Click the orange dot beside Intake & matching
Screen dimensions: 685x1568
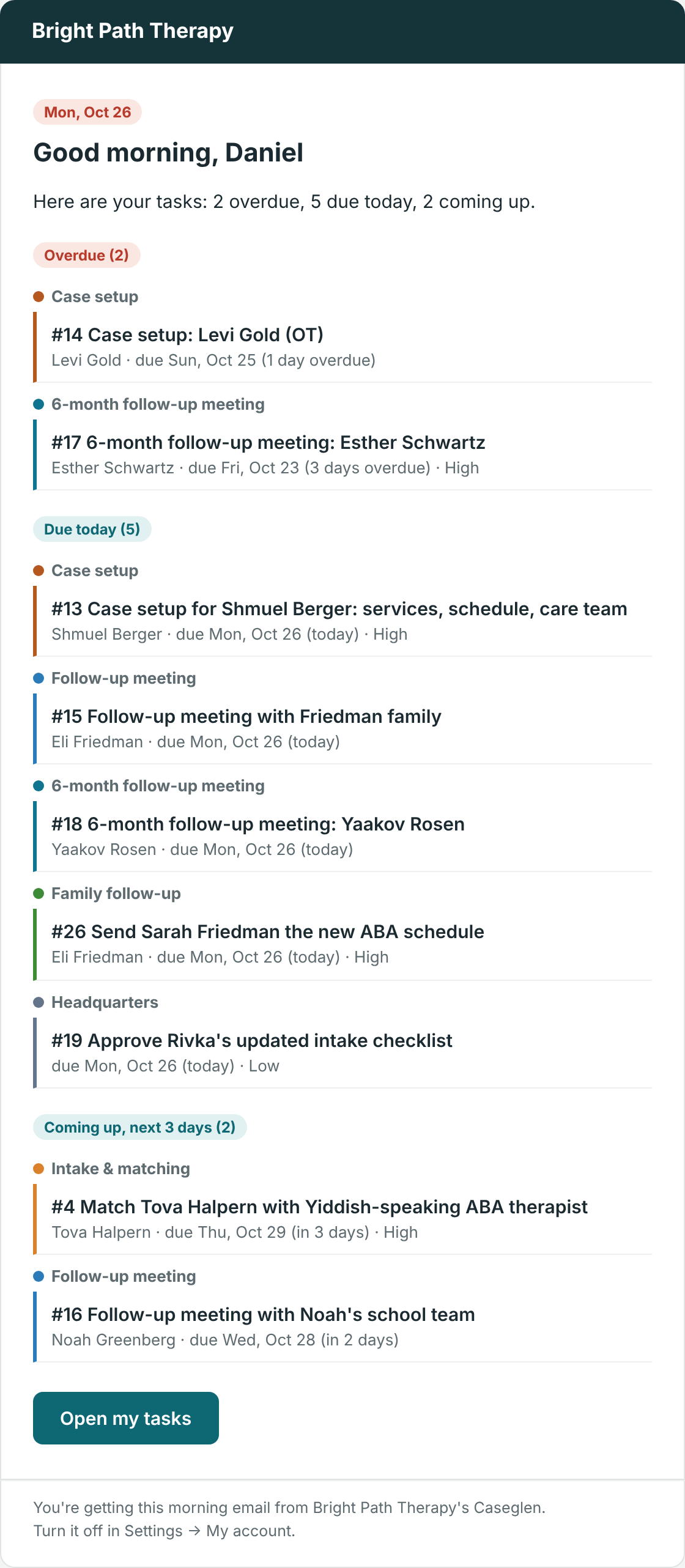39,1169
